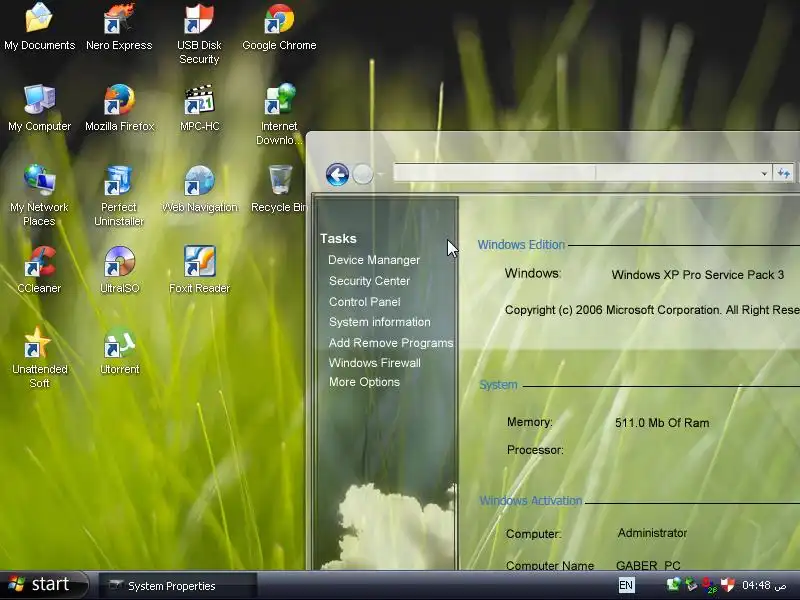This screenshot has width=800, height=600.
Task: Click the refresh button beside address bar
Action: (784, 173)
